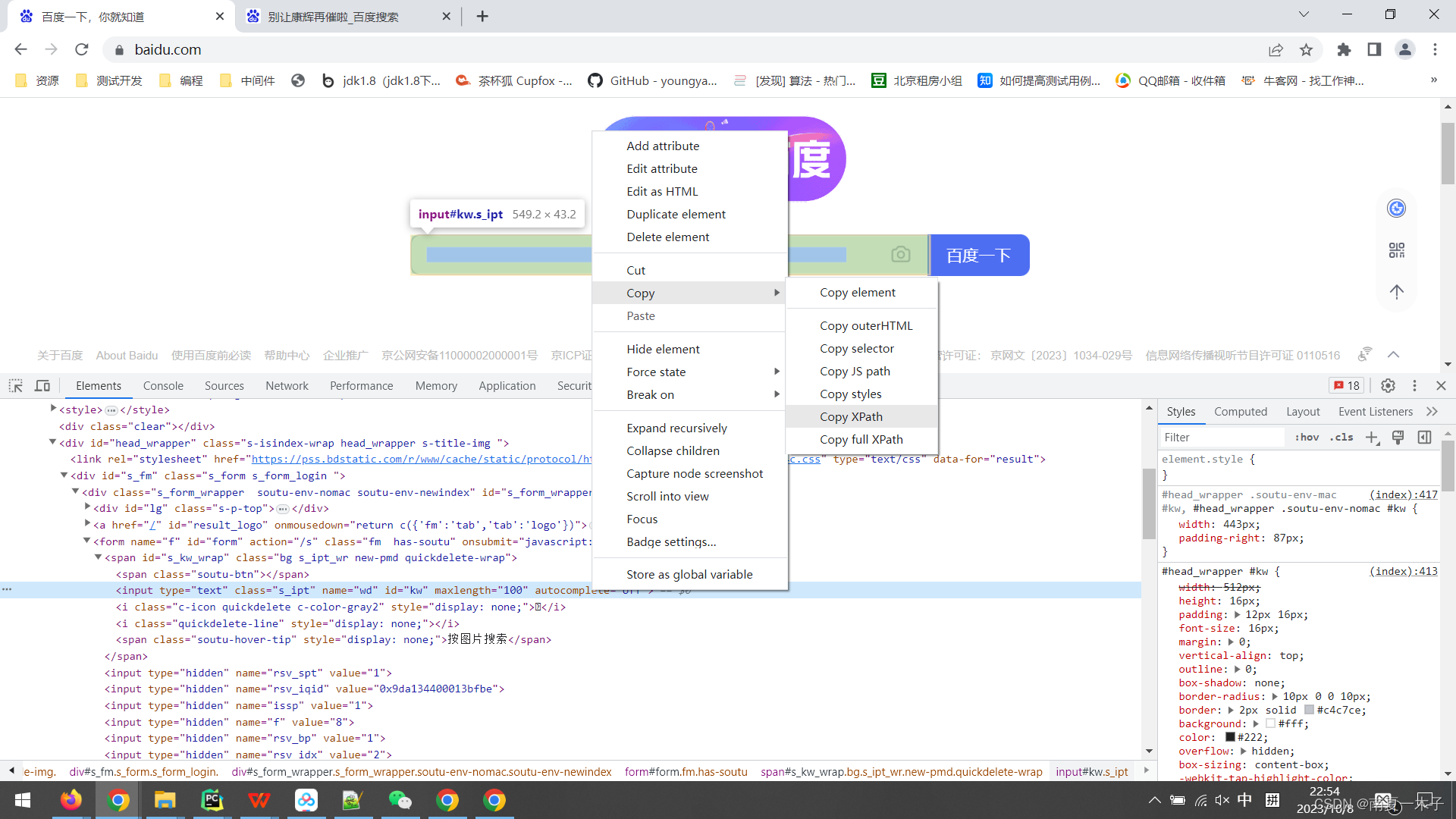Click the new style rule plus icon
The image size is (1456, 819).
pyautogui.click(x=1371, y=438)
